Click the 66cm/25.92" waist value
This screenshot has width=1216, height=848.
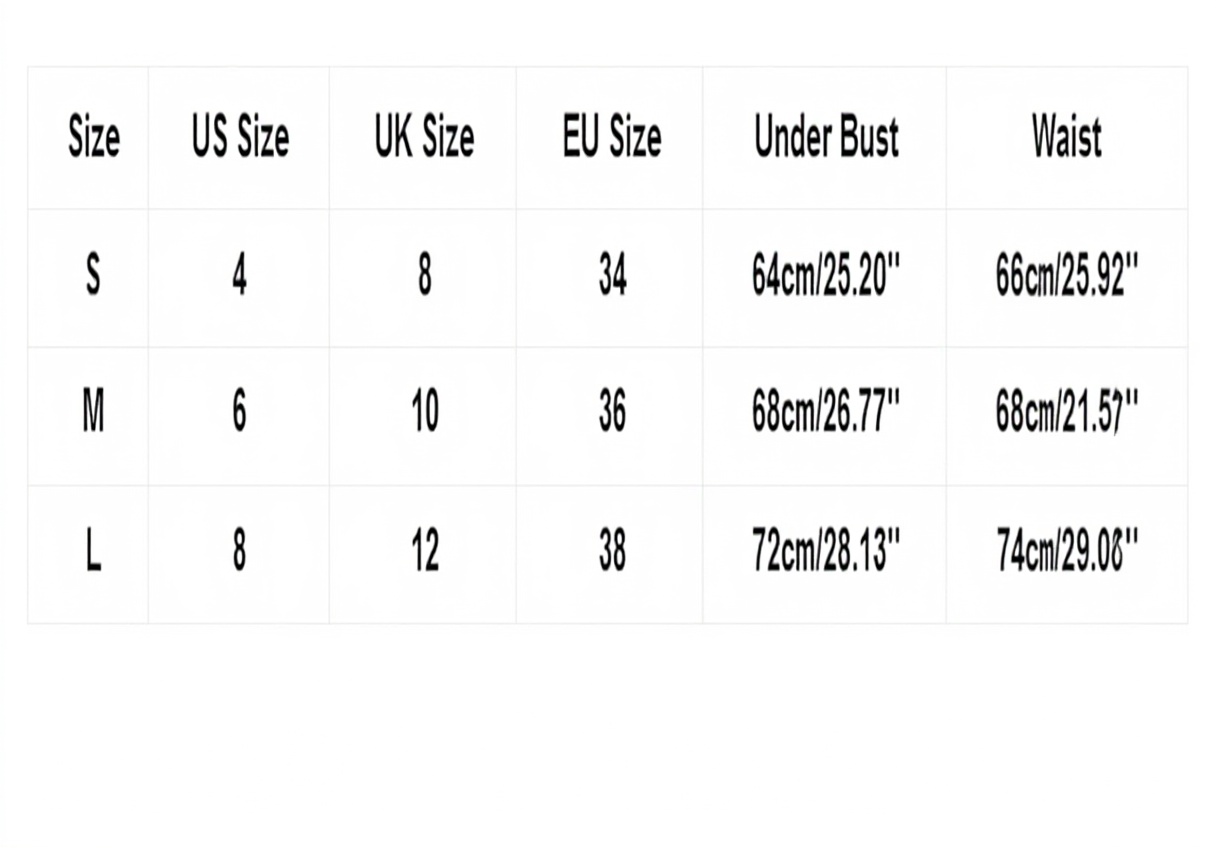1067,275
